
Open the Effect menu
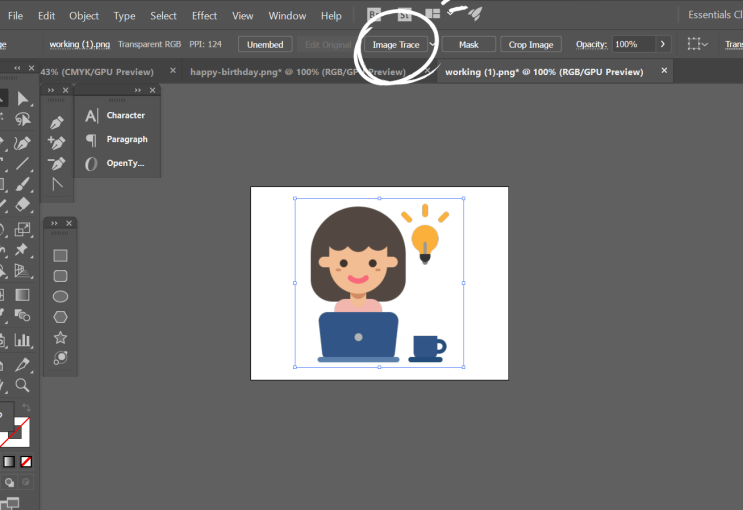[x=204, y=16]
